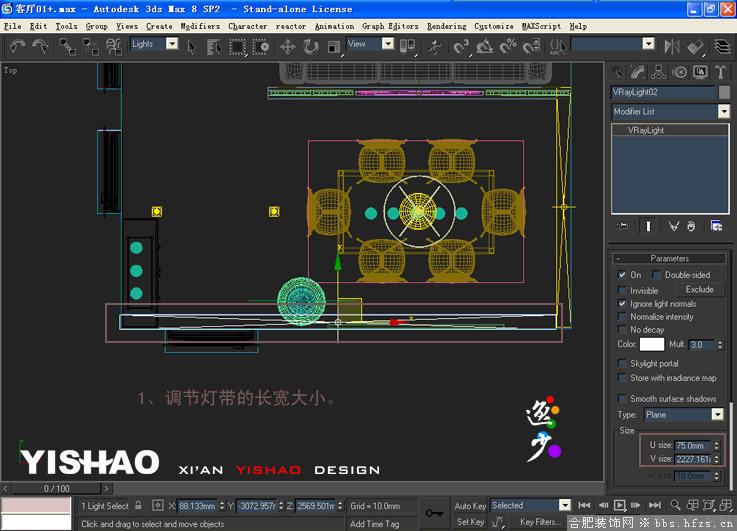
Task: Click the Mult spinner arrows
Action: 720,344
